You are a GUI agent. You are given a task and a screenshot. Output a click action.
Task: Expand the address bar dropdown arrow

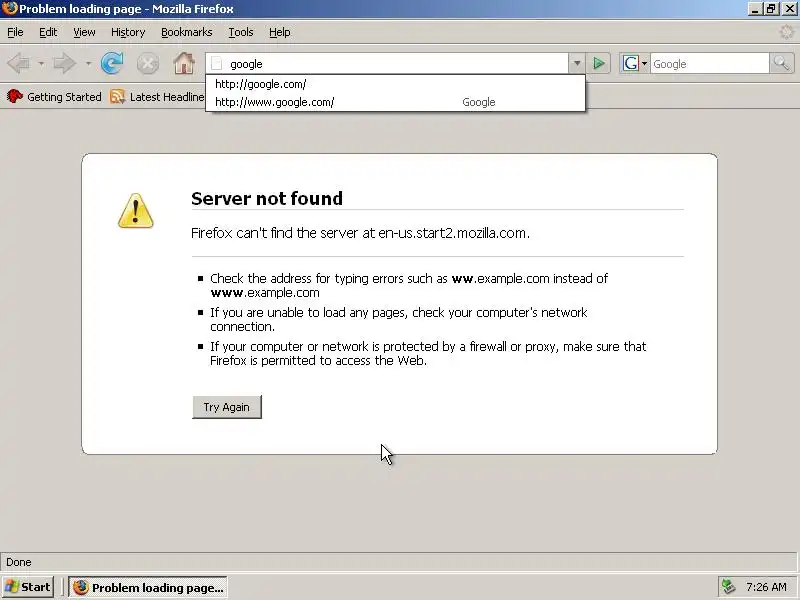coord(577,64)
